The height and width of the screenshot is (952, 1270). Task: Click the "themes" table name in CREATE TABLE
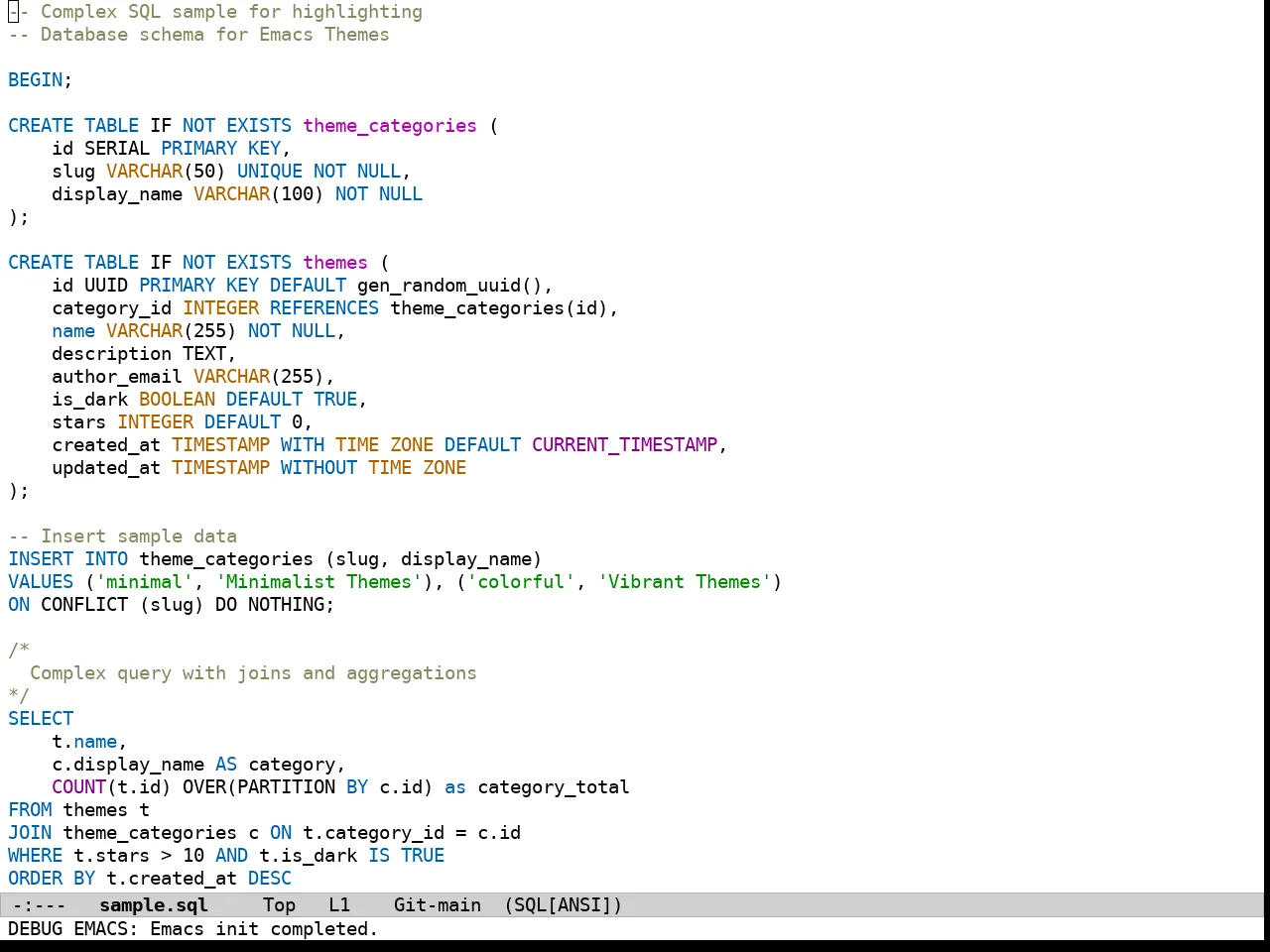335,262
